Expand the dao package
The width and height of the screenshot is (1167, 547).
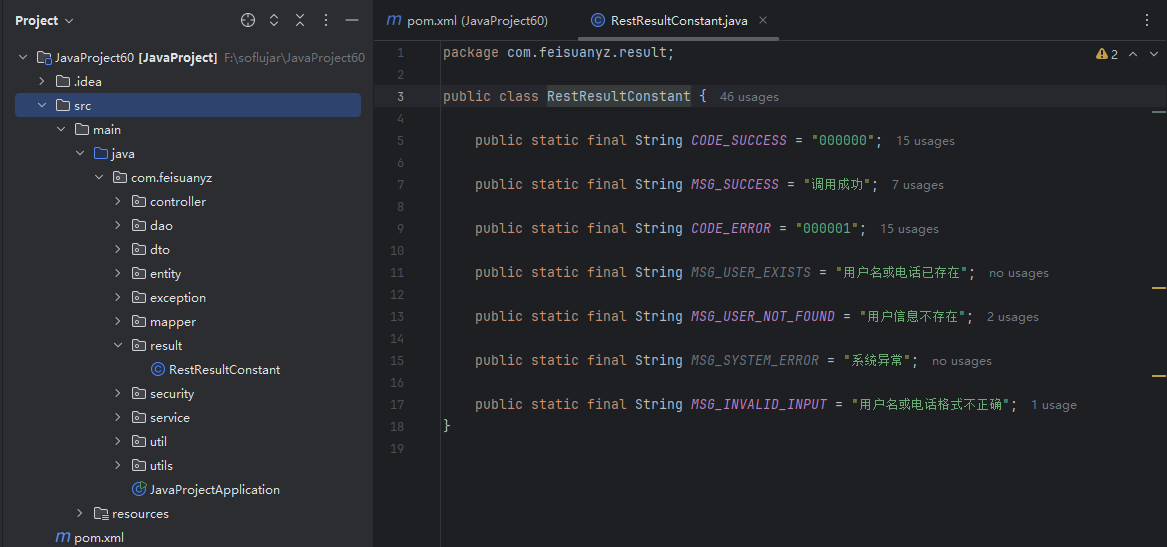pos(118,225)
